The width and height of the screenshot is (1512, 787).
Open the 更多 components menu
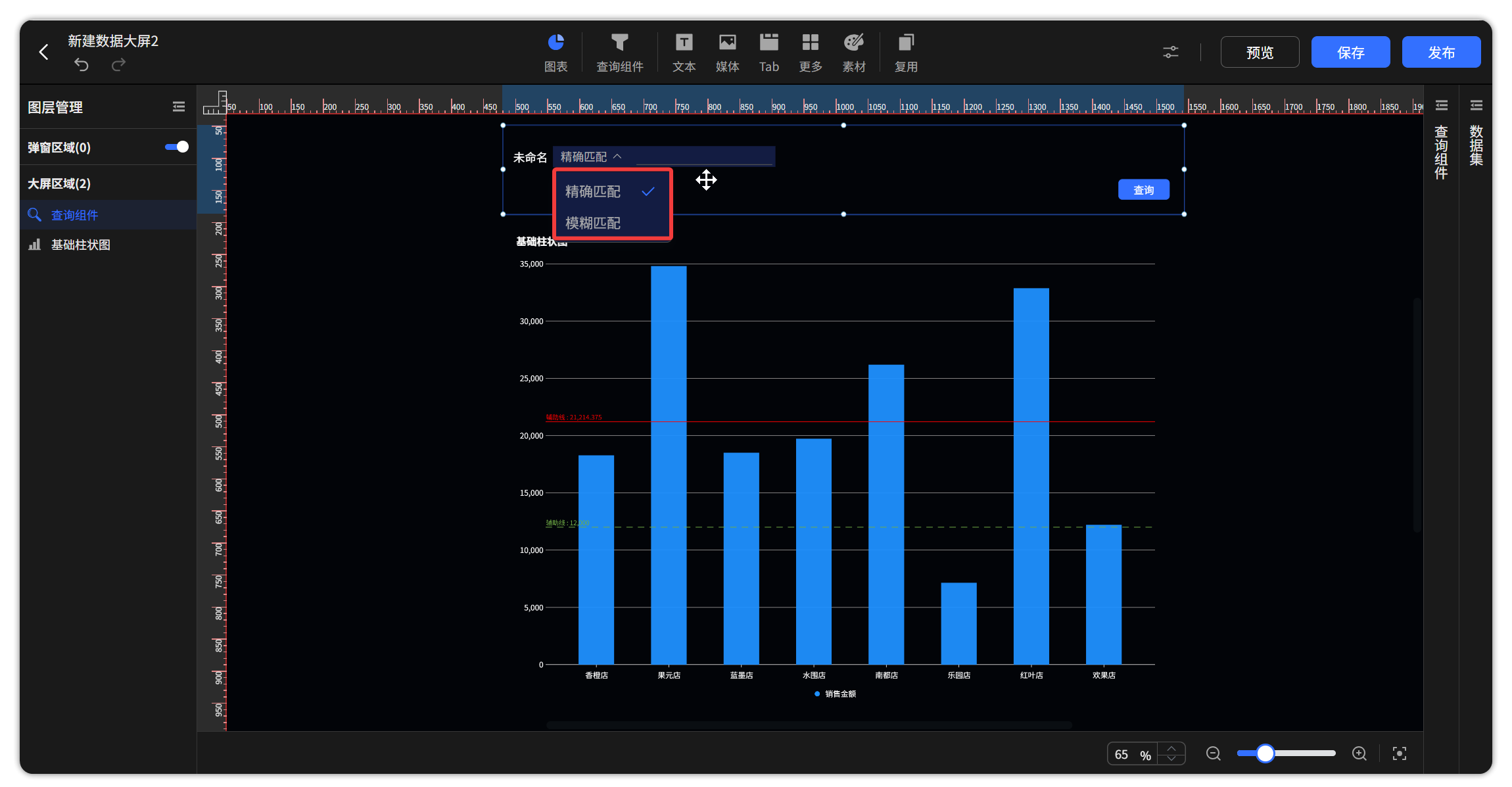[811, 53]
